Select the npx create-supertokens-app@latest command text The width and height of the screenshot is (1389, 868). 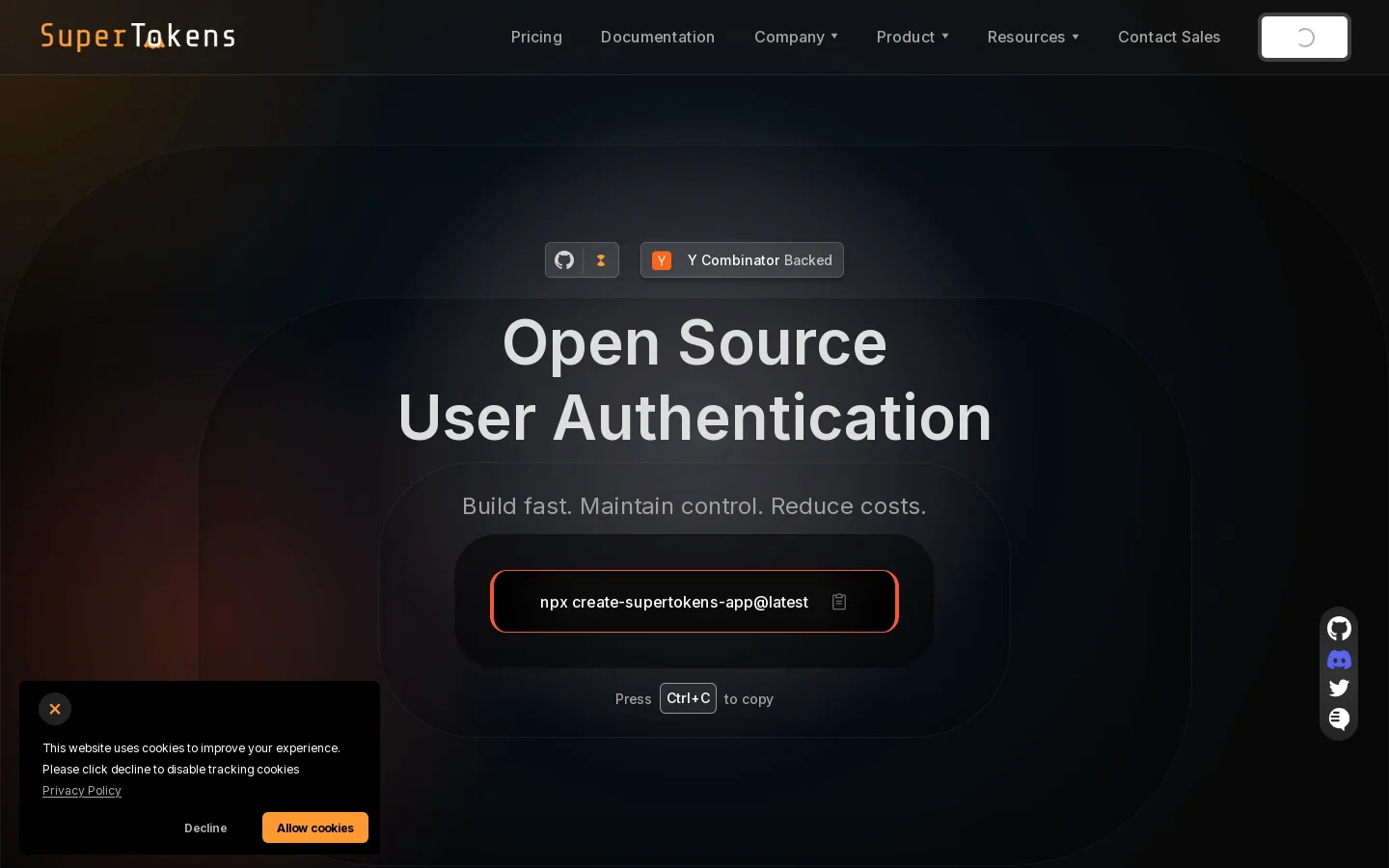point(674,602)
